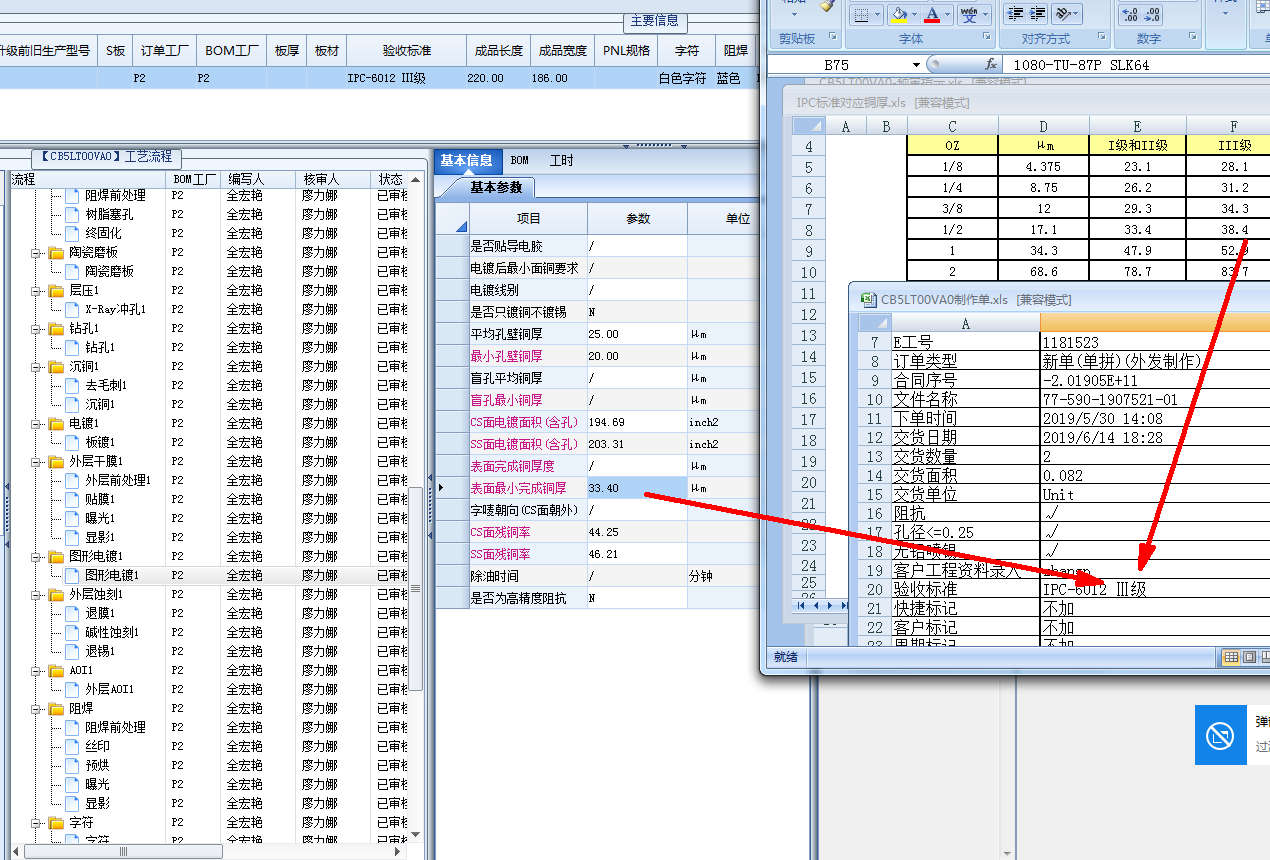Collapse the 沉铜1 tree node
Screen dimensions: 1270x860
pos(35,366)
